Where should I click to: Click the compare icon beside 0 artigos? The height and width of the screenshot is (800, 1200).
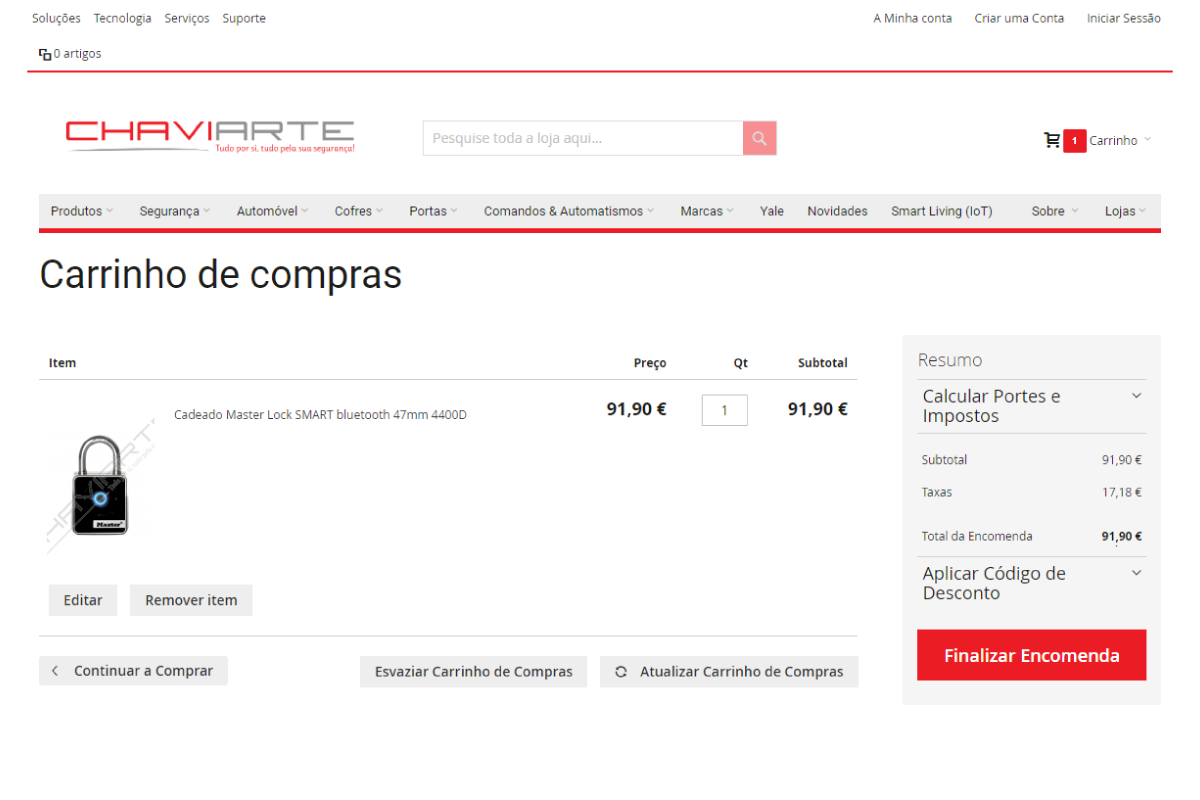[x=44, y=54]
